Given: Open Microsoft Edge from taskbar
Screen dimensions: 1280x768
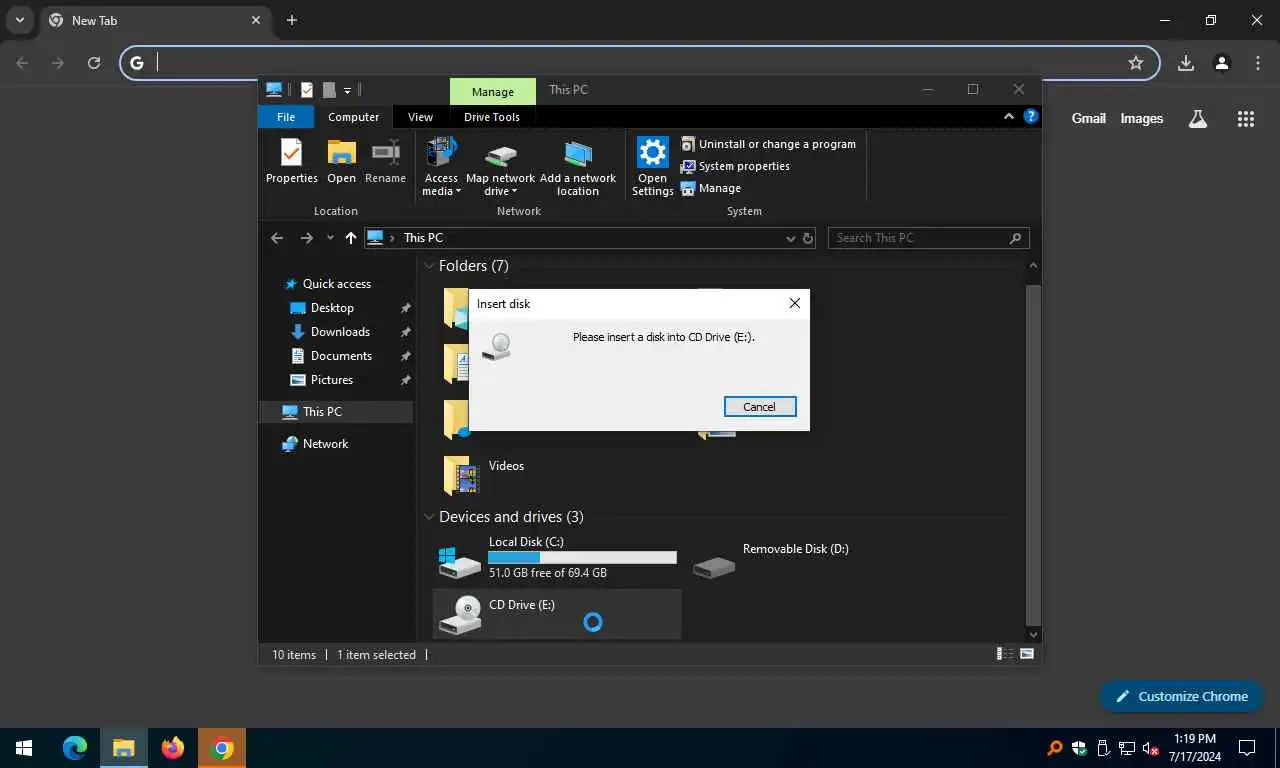Looking at the screenshot, I should click(x=75, y=748).
